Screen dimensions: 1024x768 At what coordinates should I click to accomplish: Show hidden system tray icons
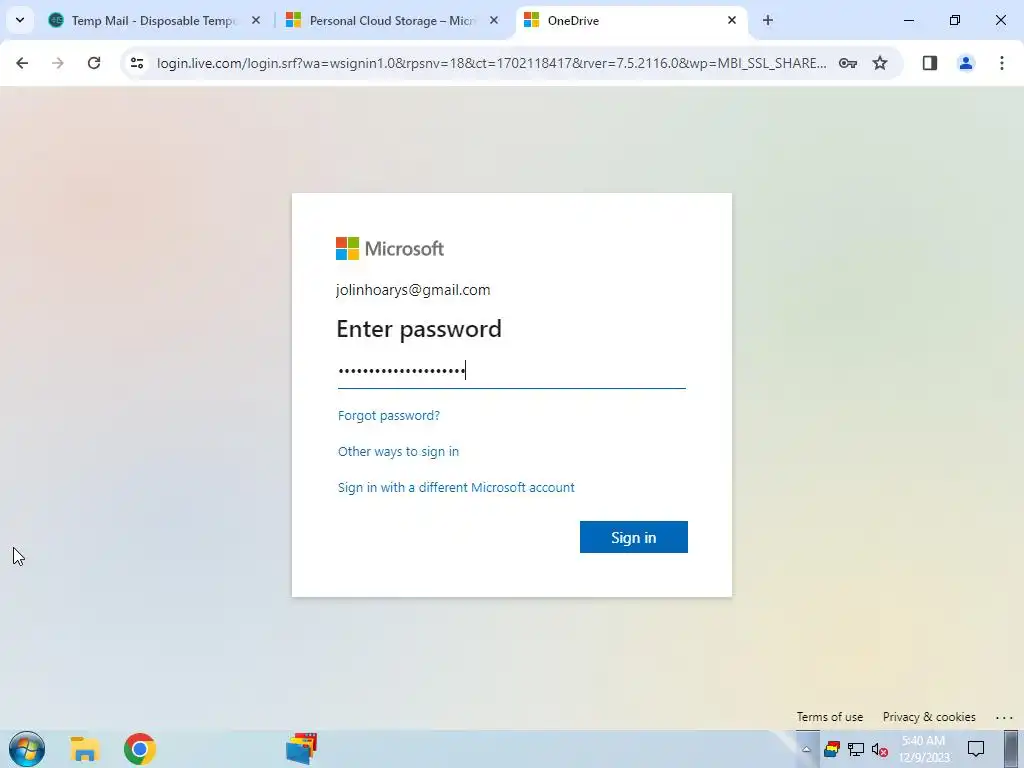[807, 749]
